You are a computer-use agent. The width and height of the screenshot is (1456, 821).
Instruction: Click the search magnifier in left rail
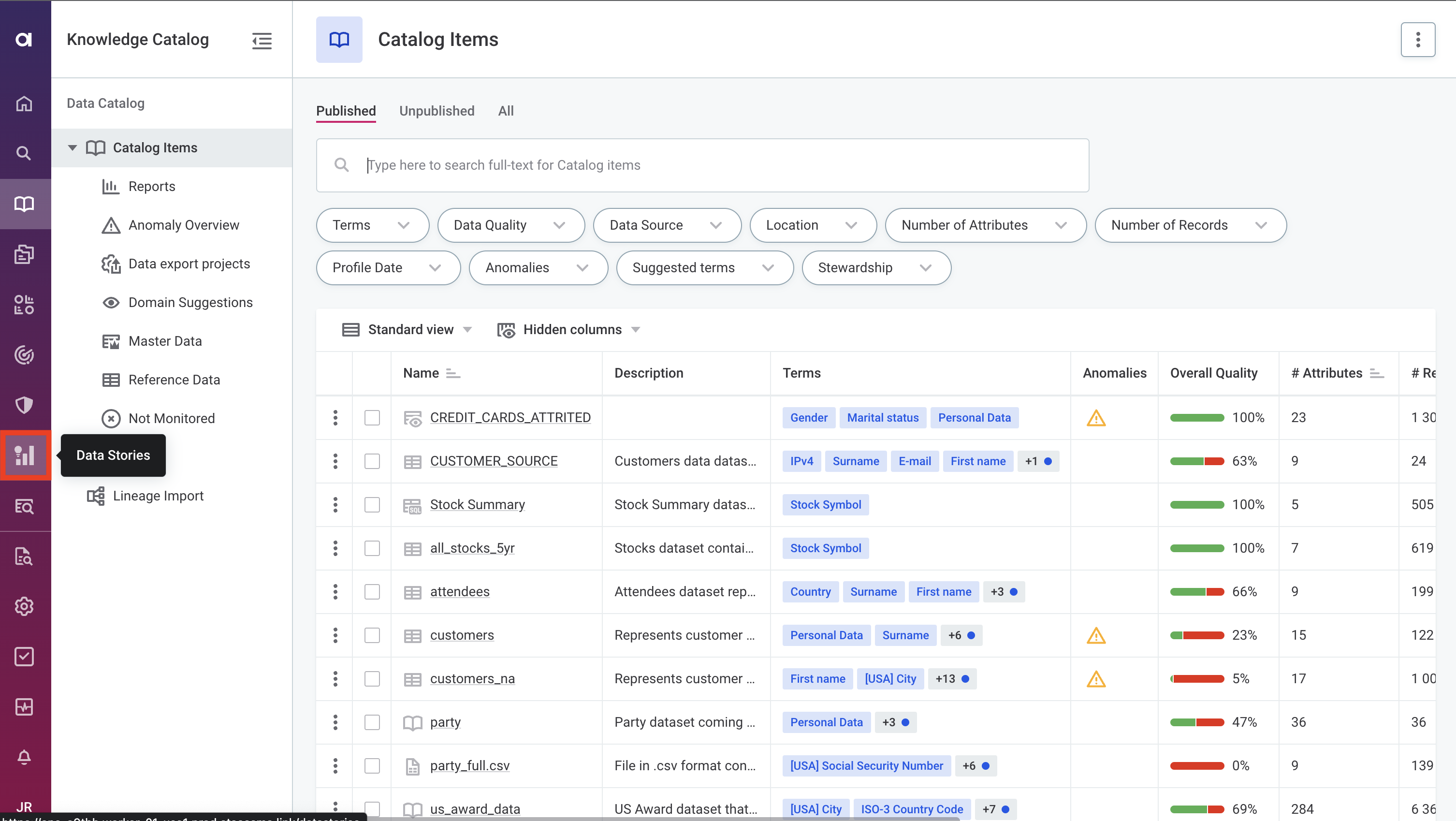tap(24, 153)
